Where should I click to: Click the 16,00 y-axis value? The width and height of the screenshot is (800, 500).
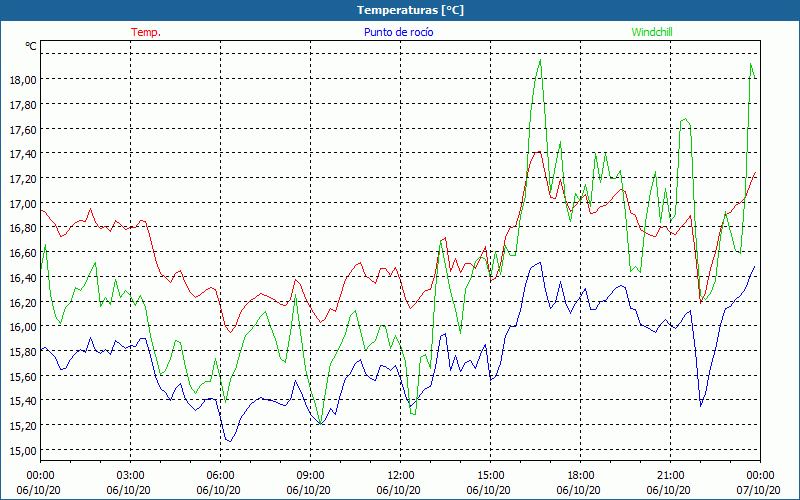[x=23, y=327]
